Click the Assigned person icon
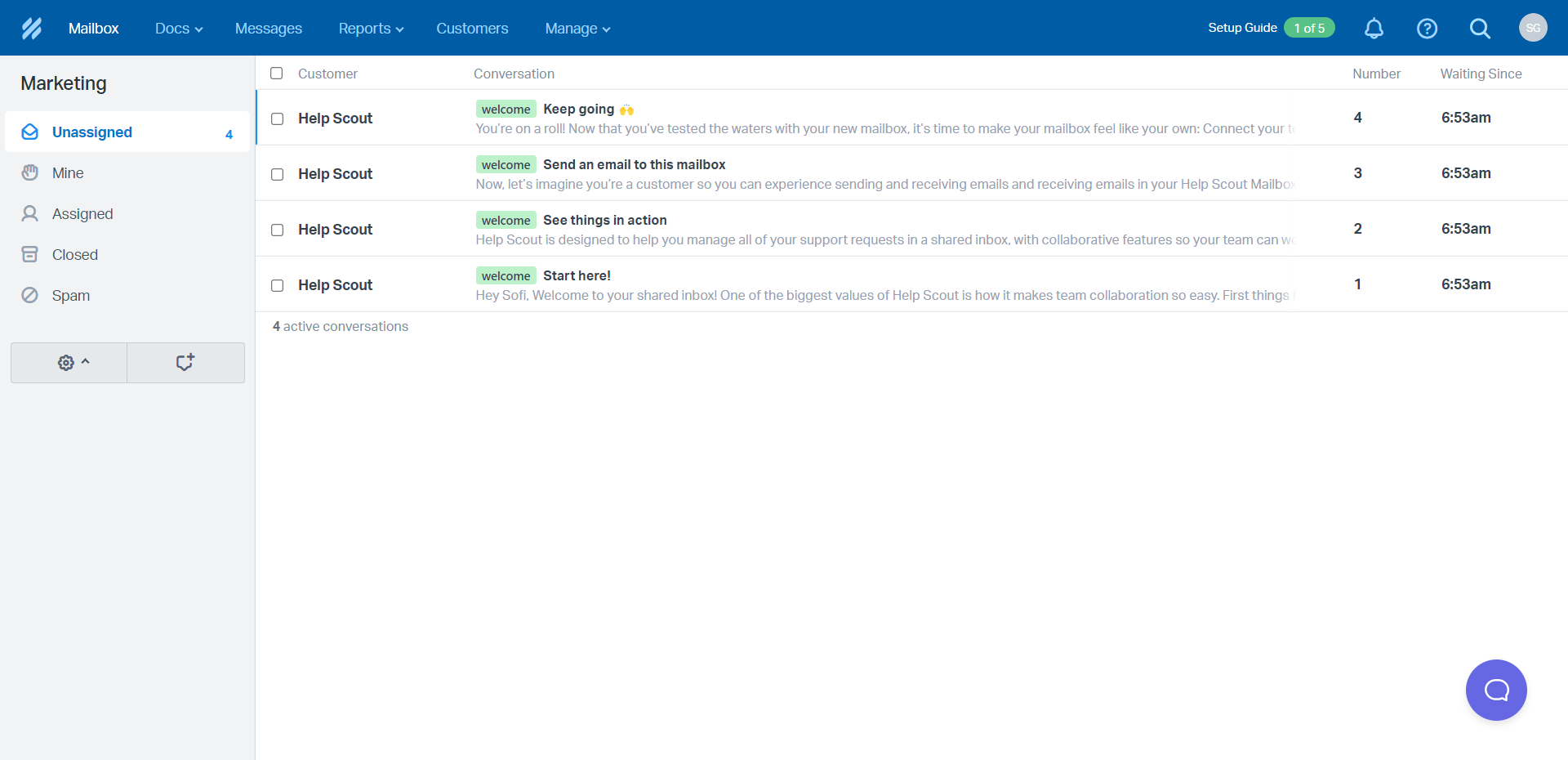This screenshot has height=760, width=1568. tap(30, 213)
